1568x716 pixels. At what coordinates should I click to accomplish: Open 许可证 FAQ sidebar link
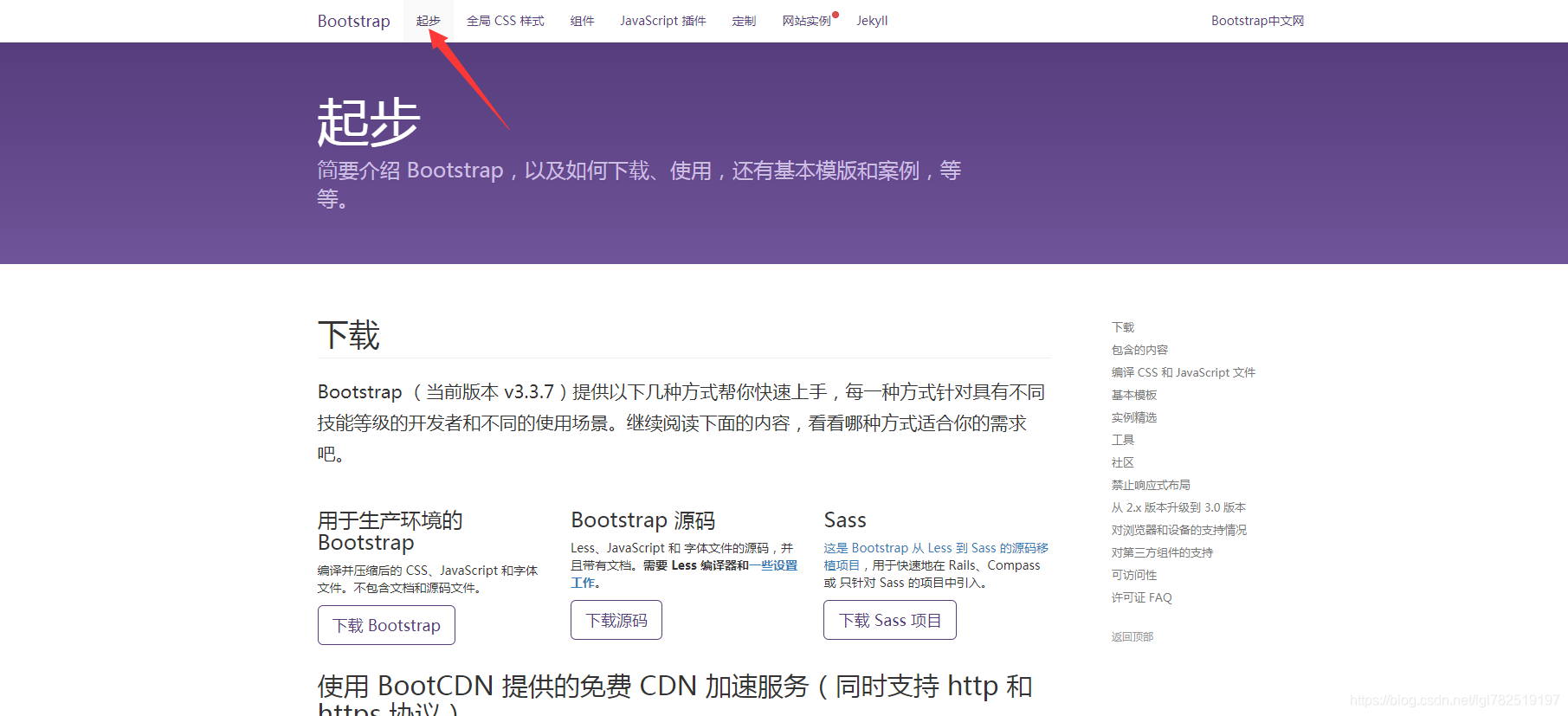(1141, 597)
